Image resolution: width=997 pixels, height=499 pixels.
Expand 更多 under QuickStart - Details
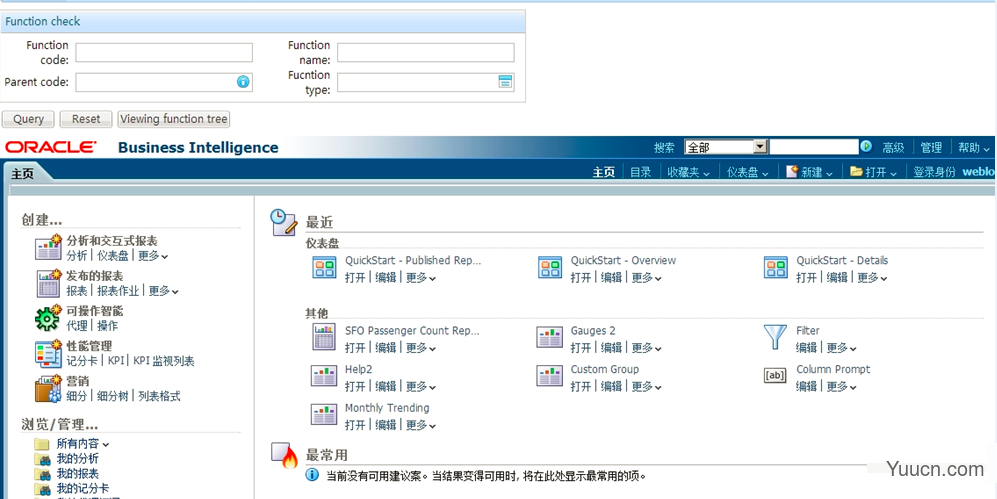pos(868,278)
